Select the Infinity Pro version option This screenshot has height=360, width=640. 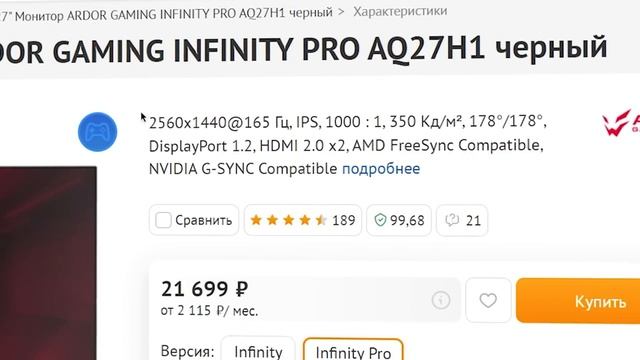tap(353, 352)
